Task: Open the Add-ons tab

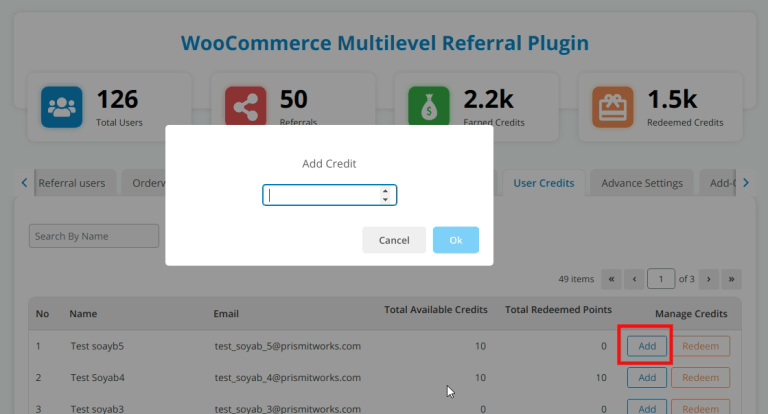Action: 718,183
